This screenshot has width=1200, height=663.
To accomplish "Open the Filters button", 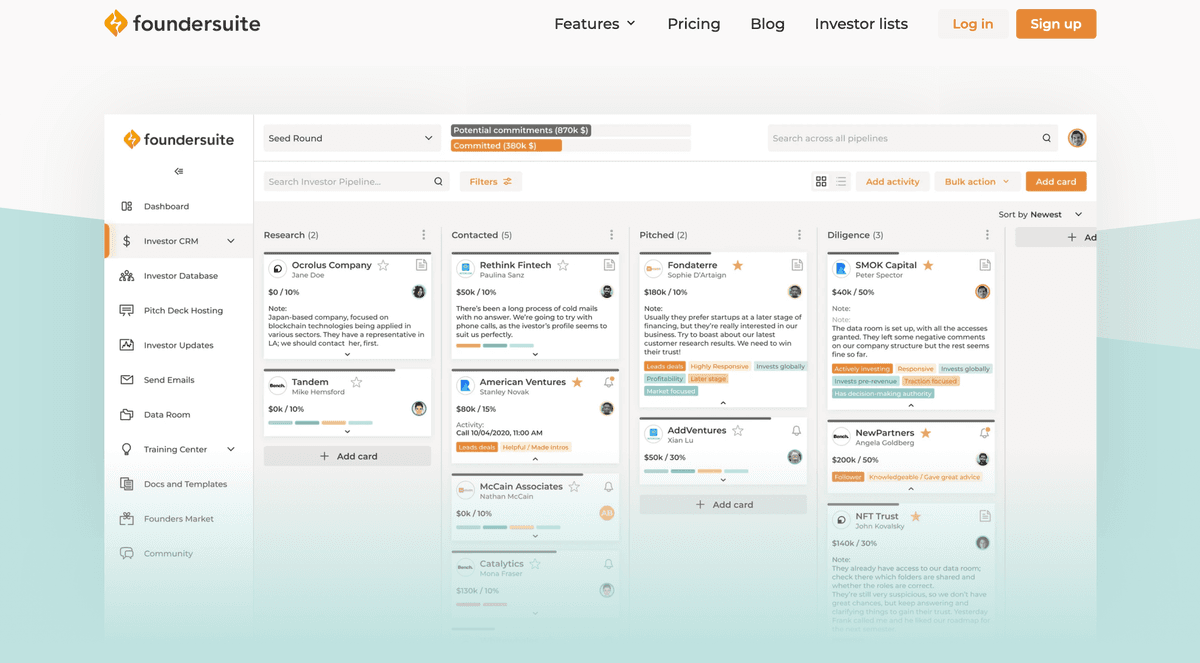I will click(491, 182).
